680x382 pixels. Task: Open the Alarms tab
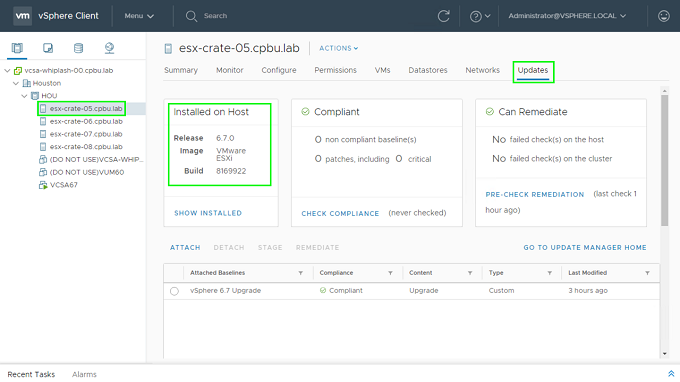click(x=84, y=374)
